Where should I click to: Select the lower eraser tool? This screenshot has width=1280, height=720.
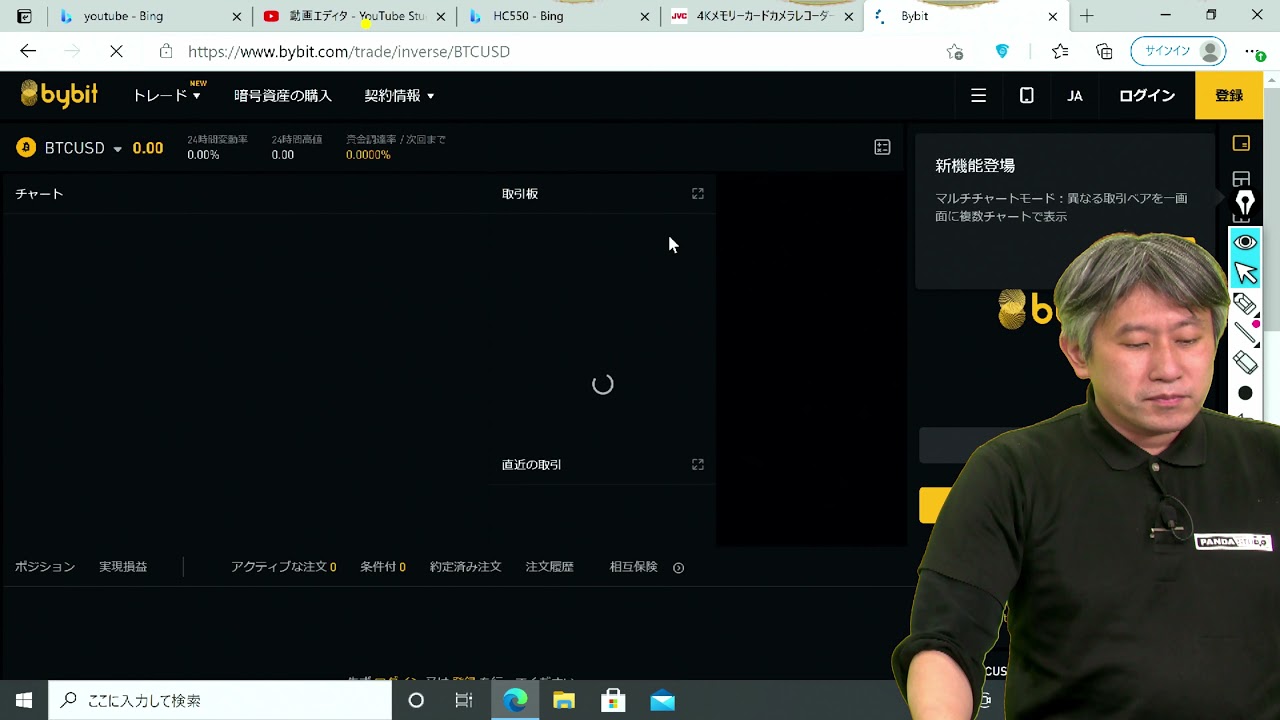(x=1245, y=363)
